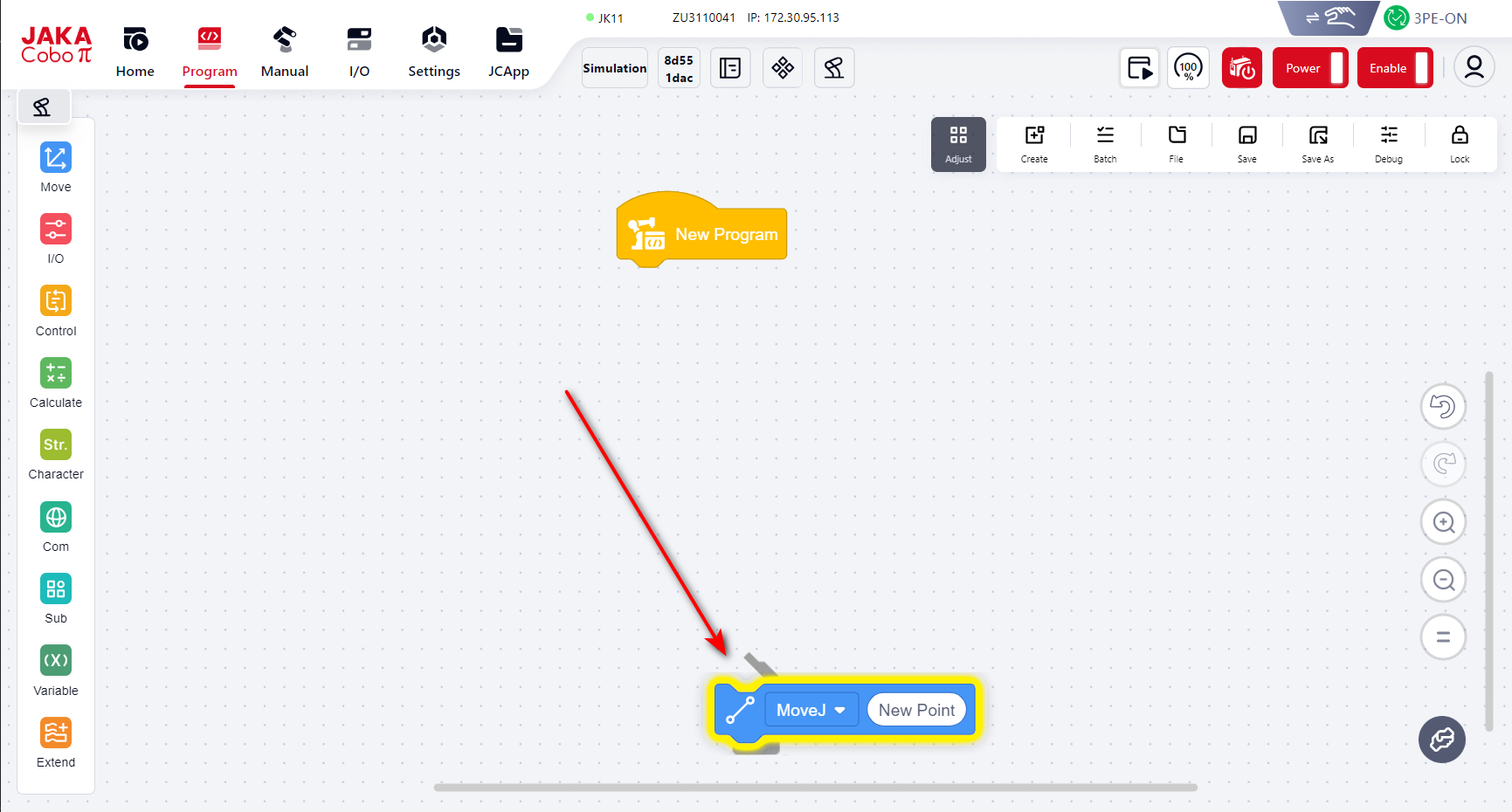Screen dimensions: 1512x812
Task: Click the undo button on canvas
Action: [1443, 407]
